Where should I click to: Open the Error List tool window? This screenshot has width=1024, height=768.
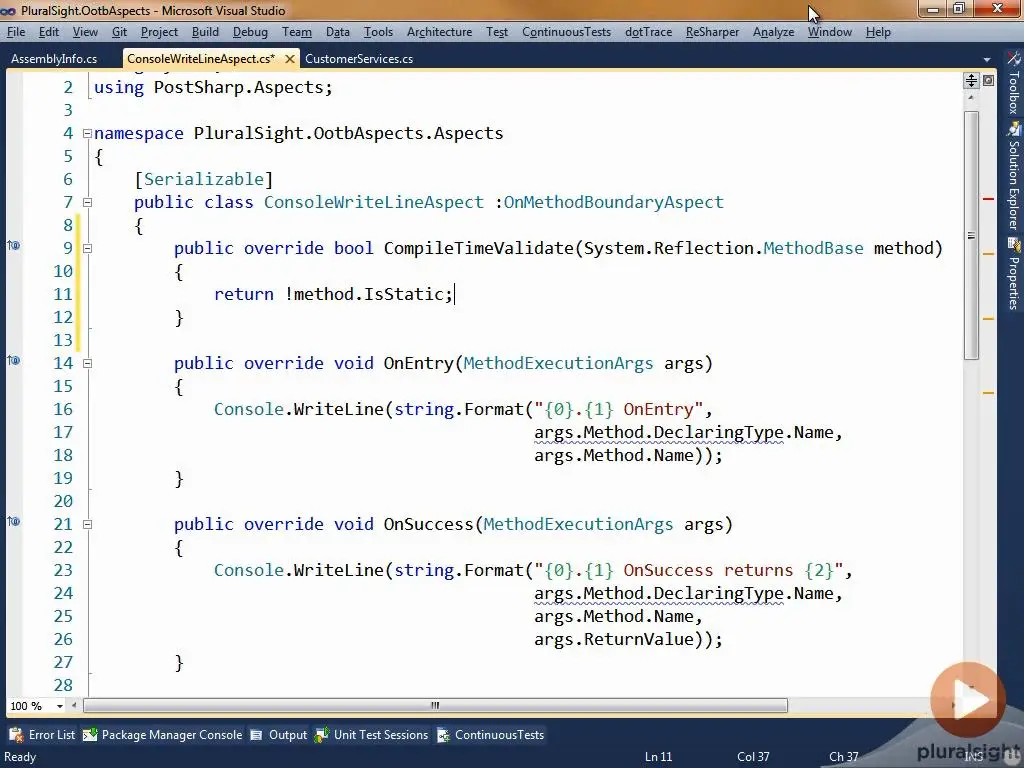click(x=43, y=735)
